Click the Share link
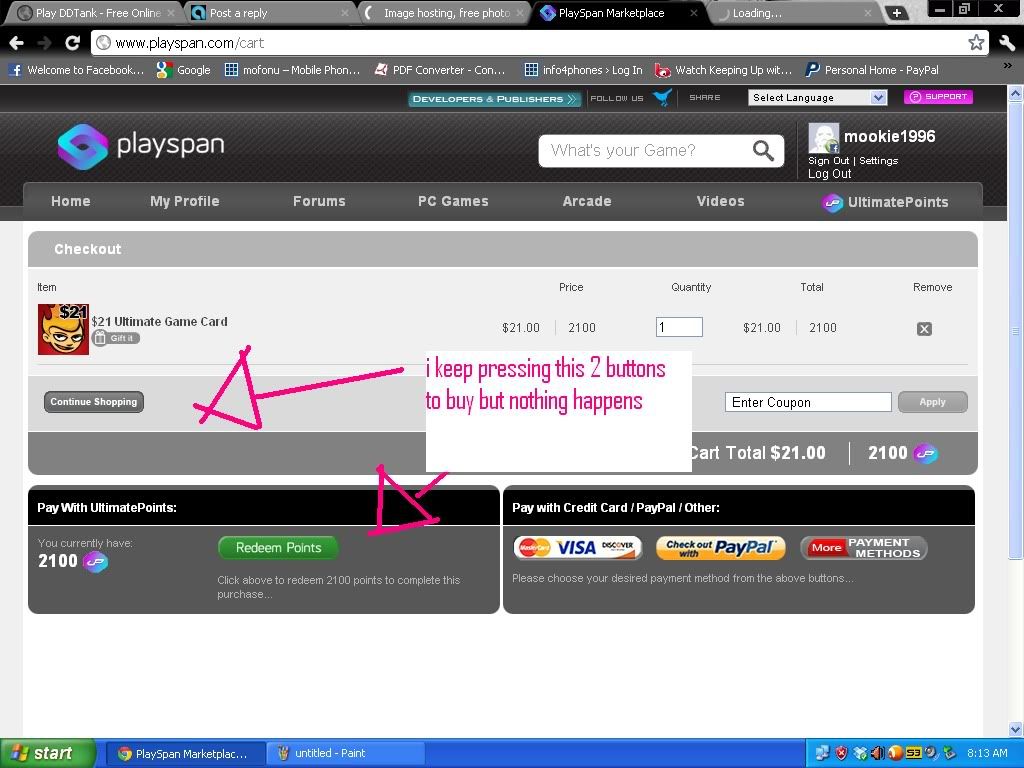The height and width of the screenshot is (768, 1024). coord(705,97)
